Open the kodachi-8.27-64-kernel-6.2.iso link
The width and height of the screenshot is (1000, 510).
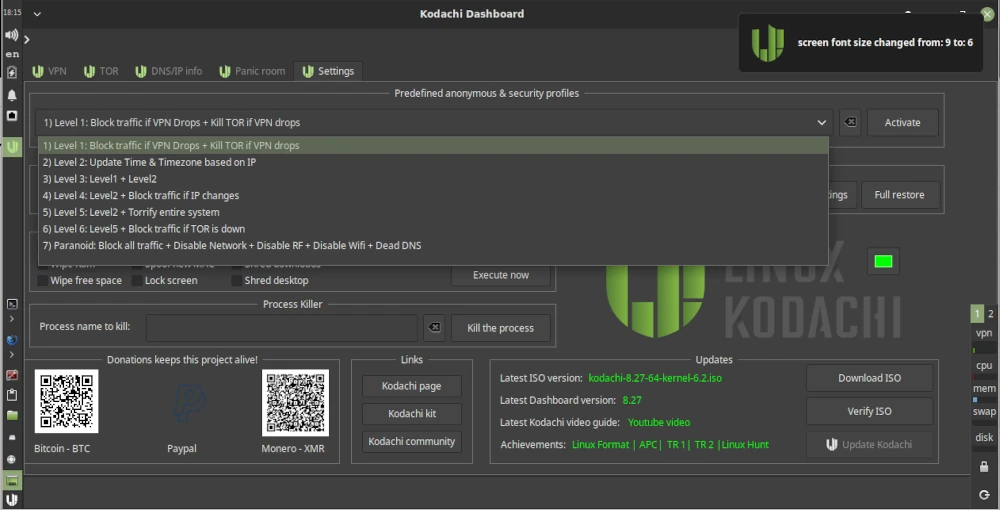(655, 378)
